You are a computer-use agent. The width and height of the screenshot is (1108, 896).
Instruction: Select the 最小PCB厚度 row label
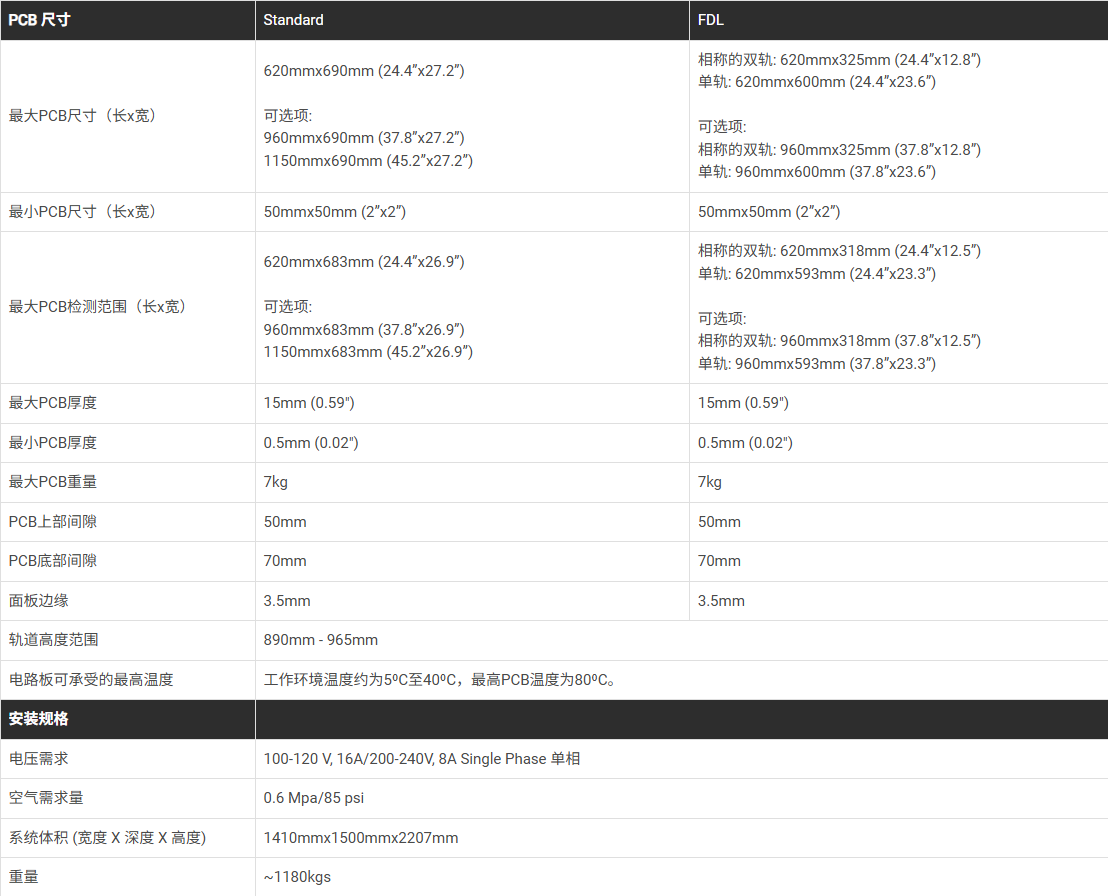point(53,442)
